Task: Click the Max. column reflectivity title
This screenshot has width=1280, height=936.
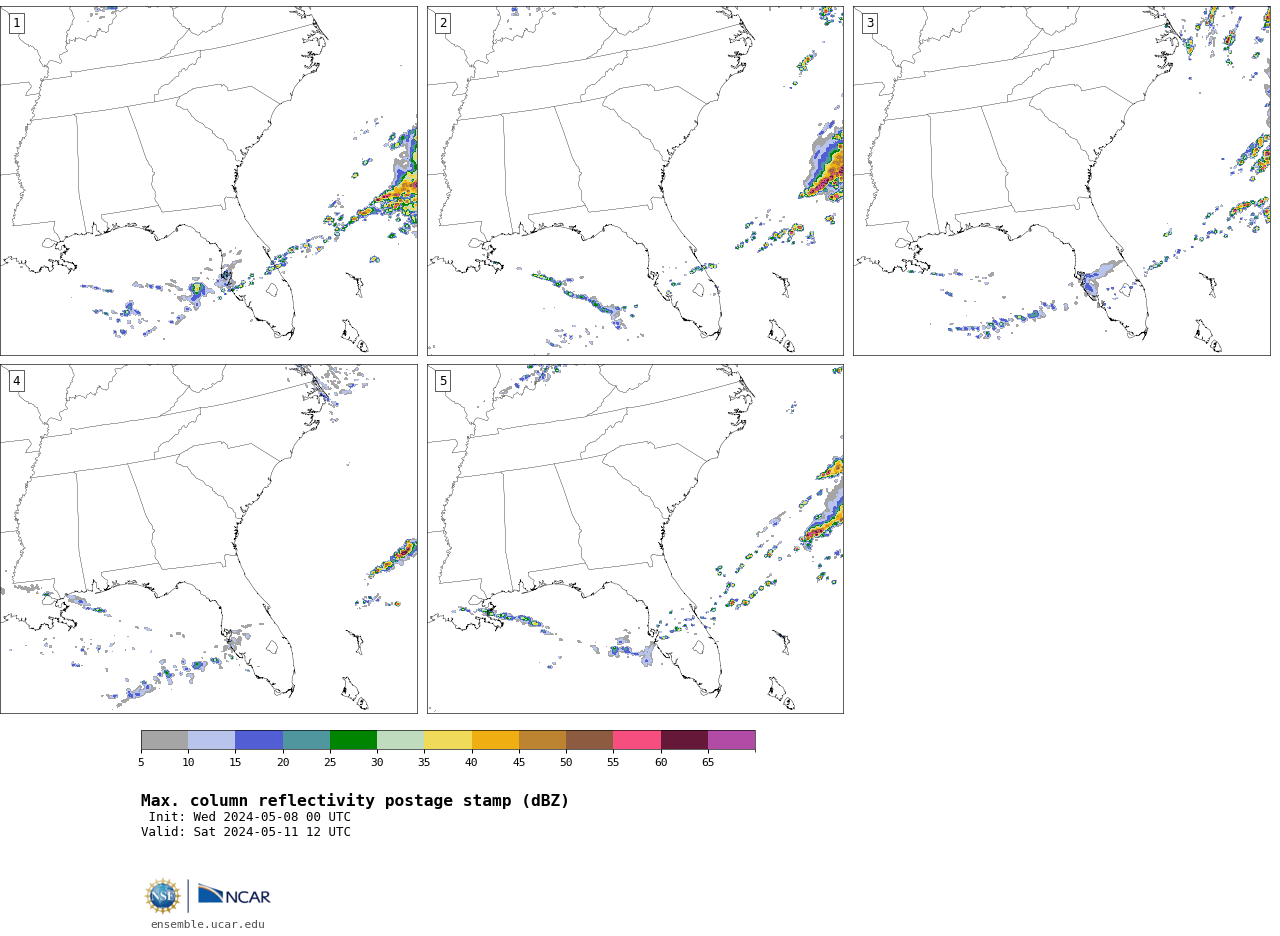Action: coord(355,801)
